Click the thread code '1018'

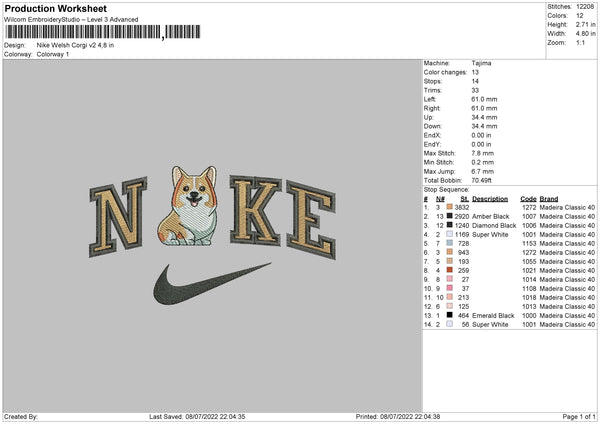(x=529, y=297)
